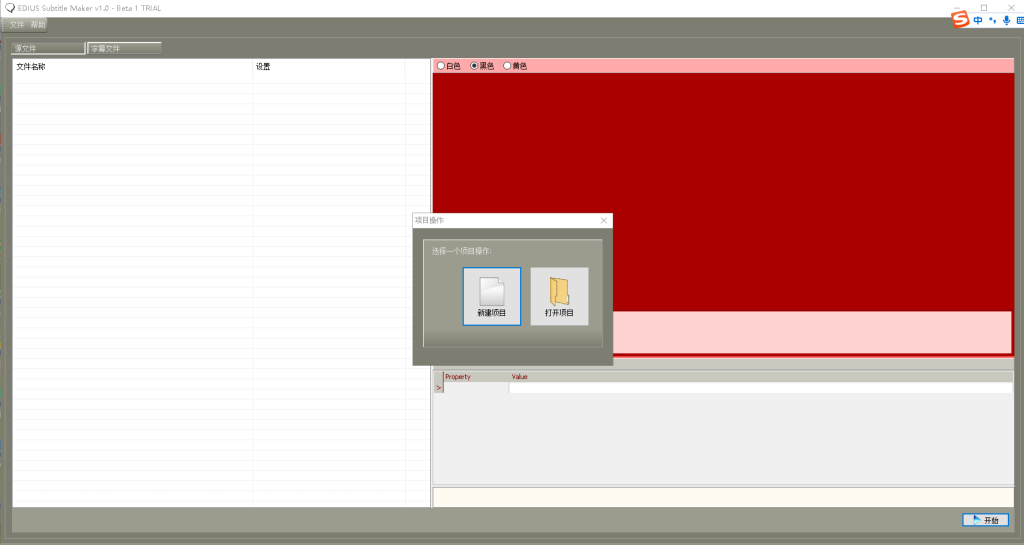Close the 项目操作 dialog
The image size is (1024, 545).
pos(603,221)
